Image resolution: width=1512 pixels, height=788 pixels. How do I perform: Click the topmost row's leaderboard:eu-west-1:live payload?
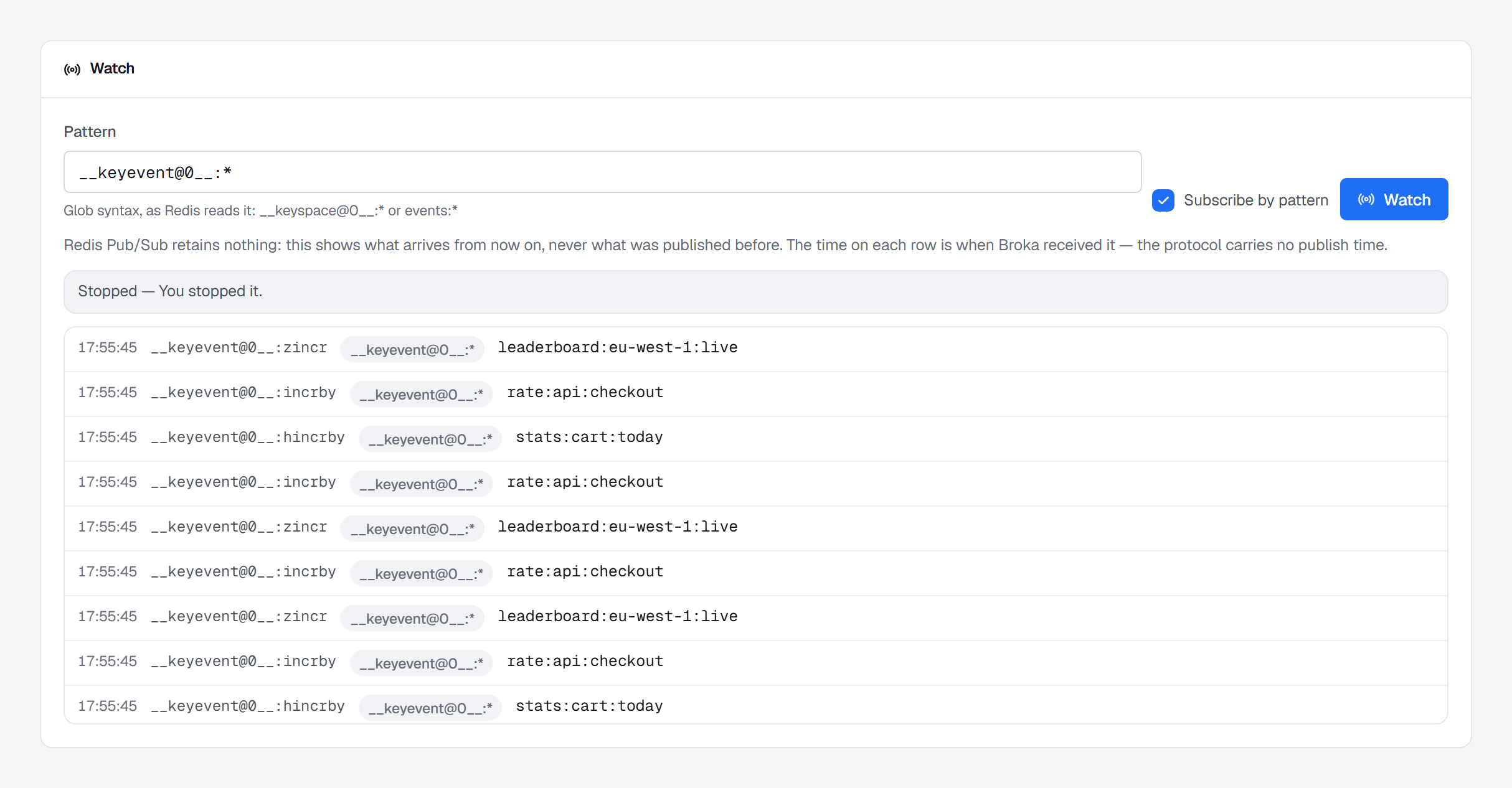tap(617, 347)
